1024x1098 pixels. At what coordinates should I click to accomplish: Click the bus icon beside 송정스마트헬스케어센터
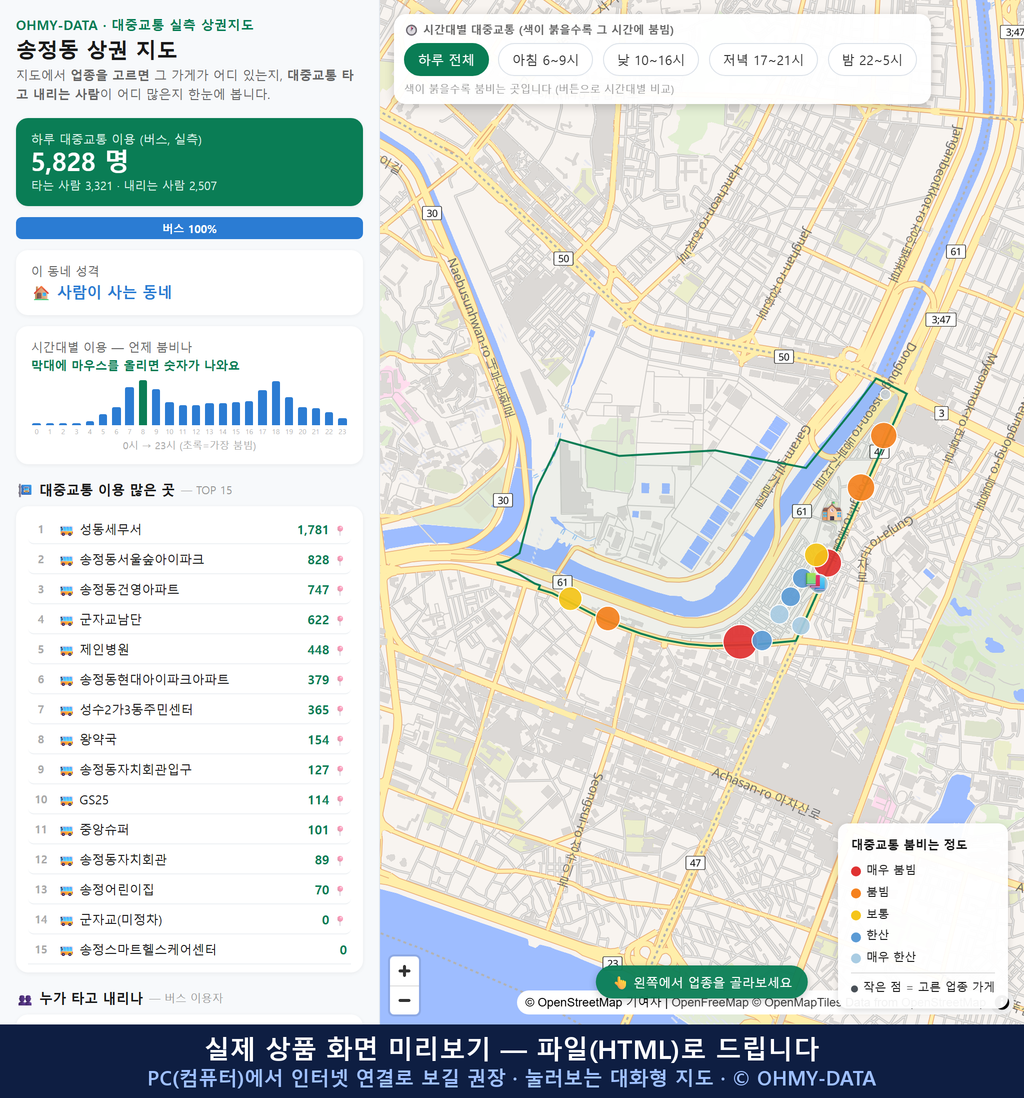click(x=66, y=950)
